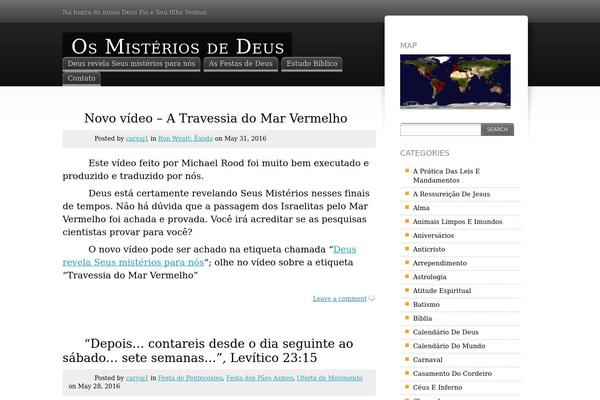600x400 pixels.
Task: Open Festa de Pentecostes category link
Action: [190, 378]
